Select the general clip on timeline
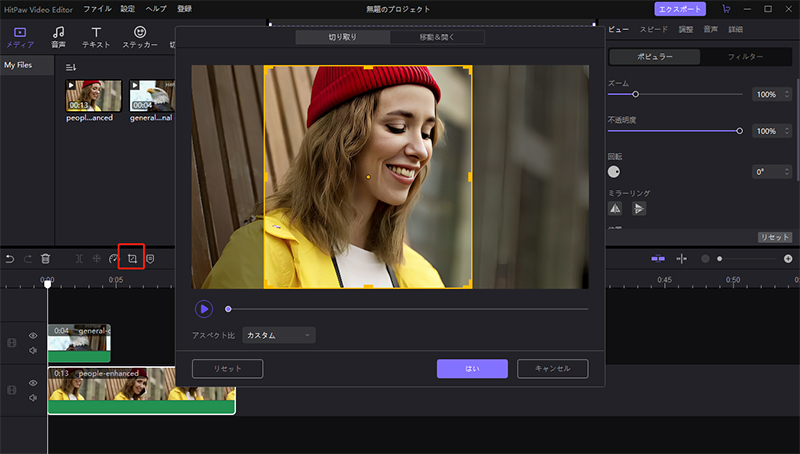The image size is (800, 454). coord(79,343)
